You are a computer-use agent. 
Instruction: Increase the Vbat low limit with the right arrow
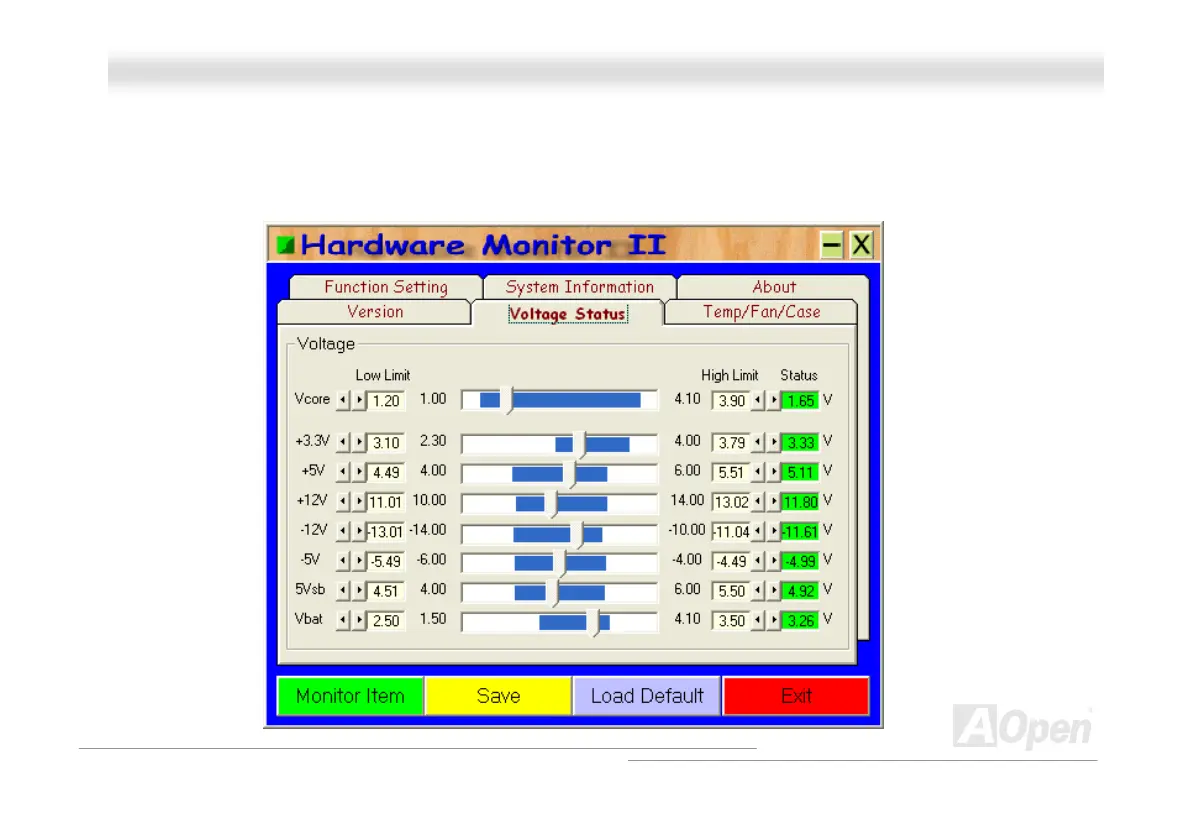coord(360,620)
